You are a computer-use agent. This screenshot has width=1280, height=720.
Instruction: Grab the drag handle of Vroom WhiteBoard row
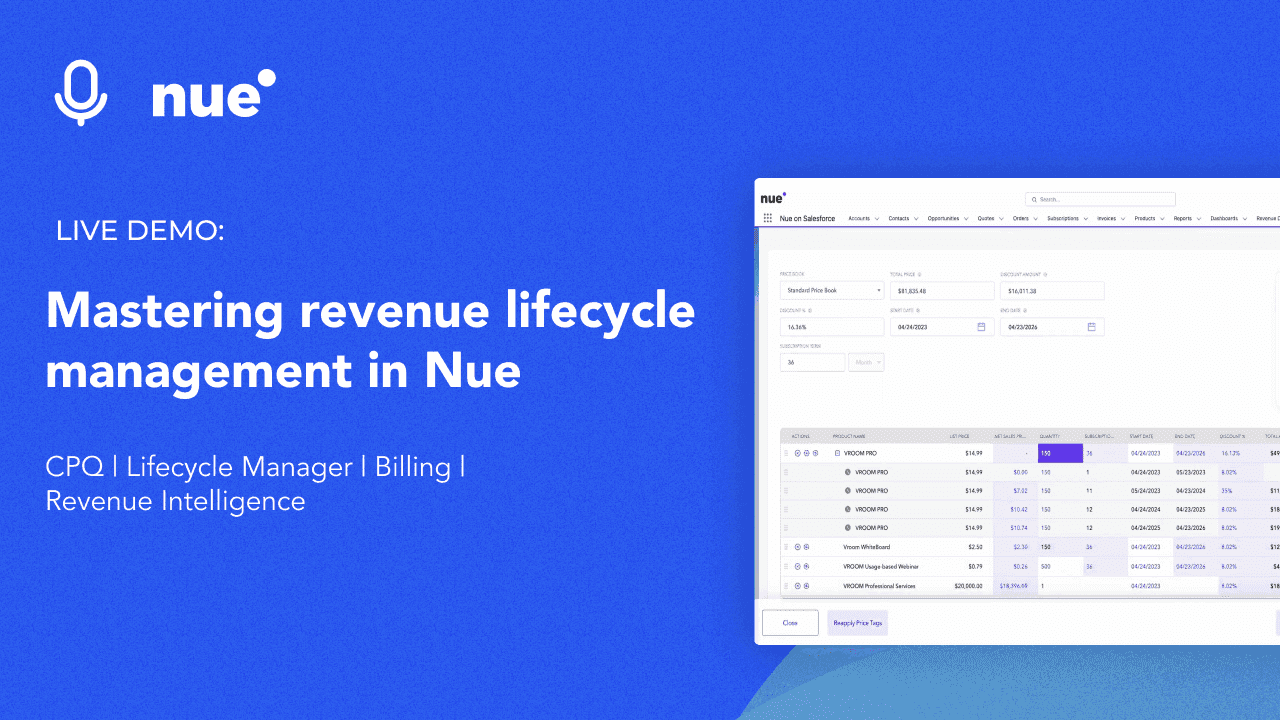pos(786,547)
